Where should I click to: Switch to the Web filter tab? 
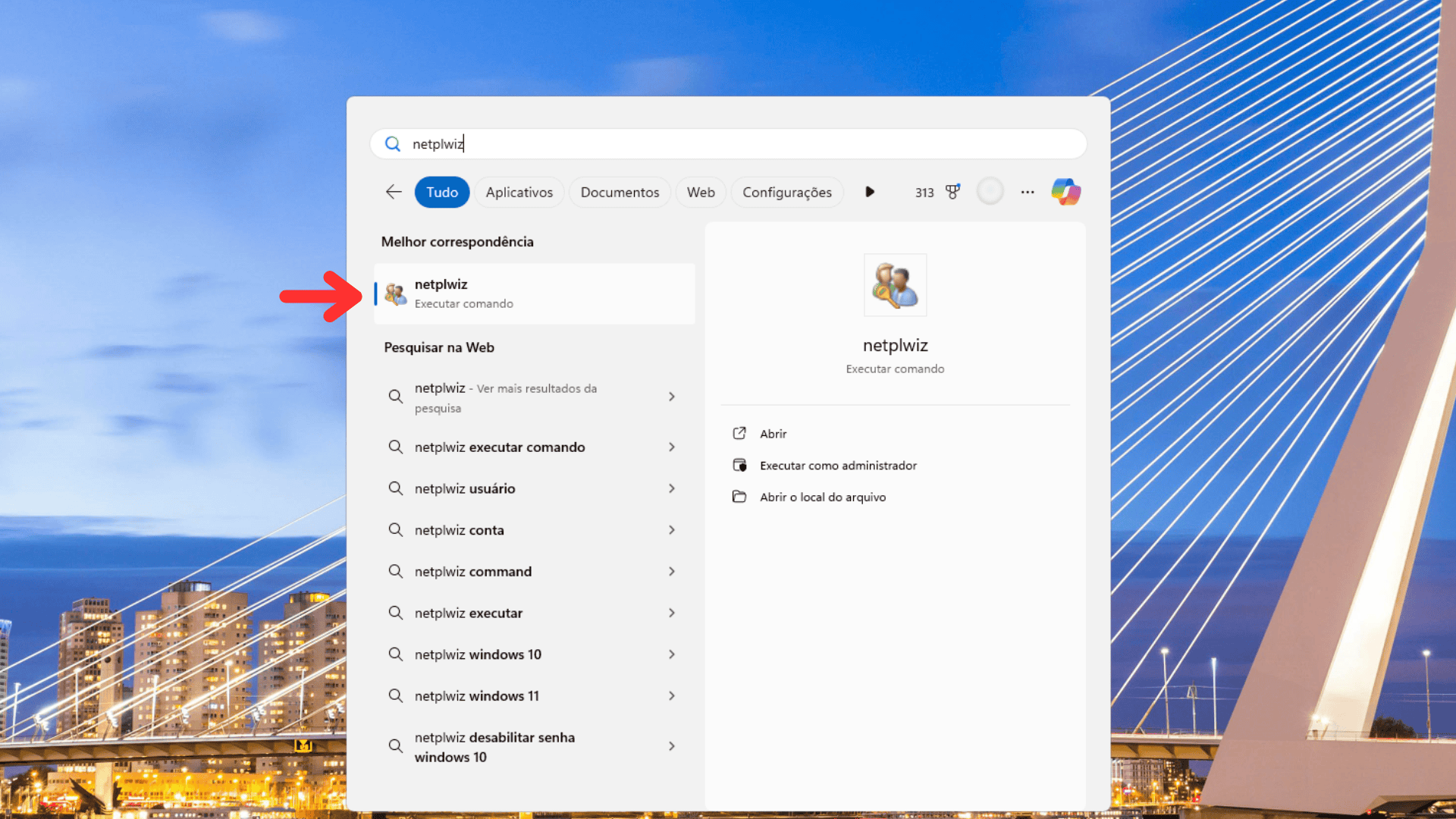pos(701,193)
